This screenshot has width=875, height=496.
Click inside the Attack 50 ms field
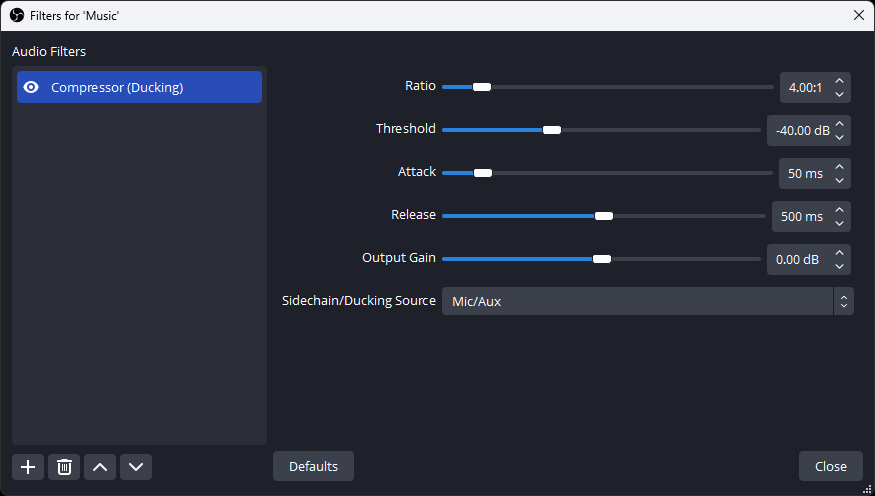[x=804, y=173]
